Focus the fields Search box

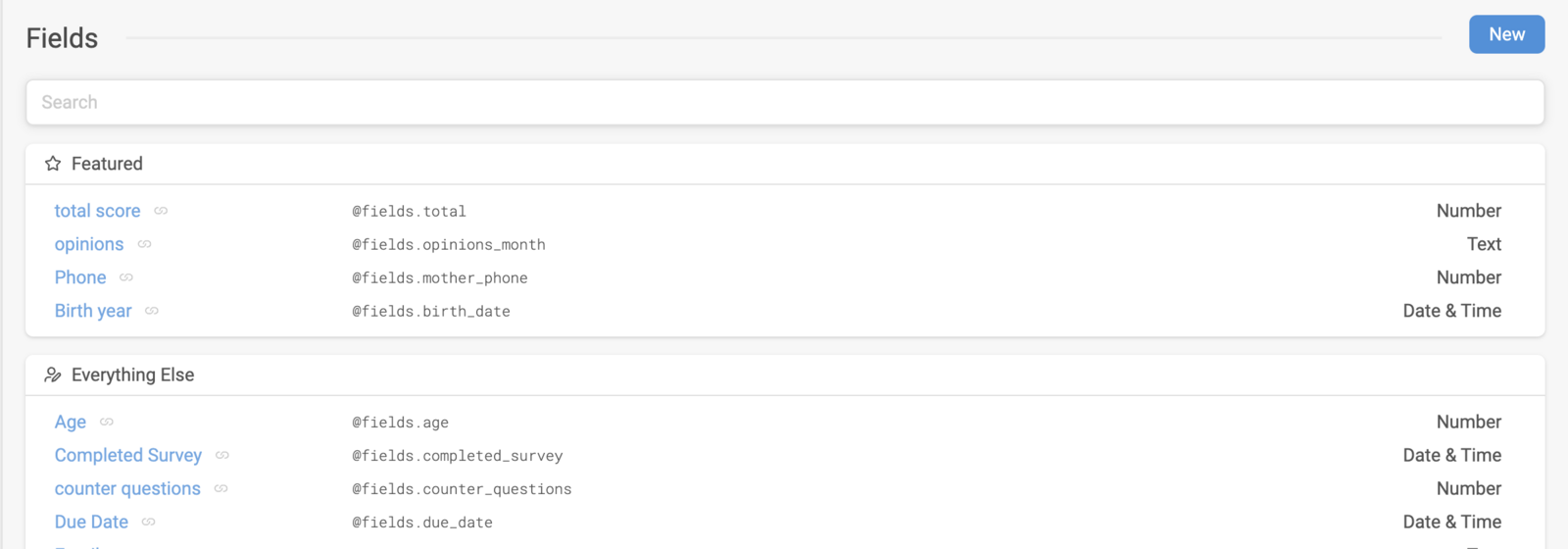pyautogui.click(x=785, y=102)
